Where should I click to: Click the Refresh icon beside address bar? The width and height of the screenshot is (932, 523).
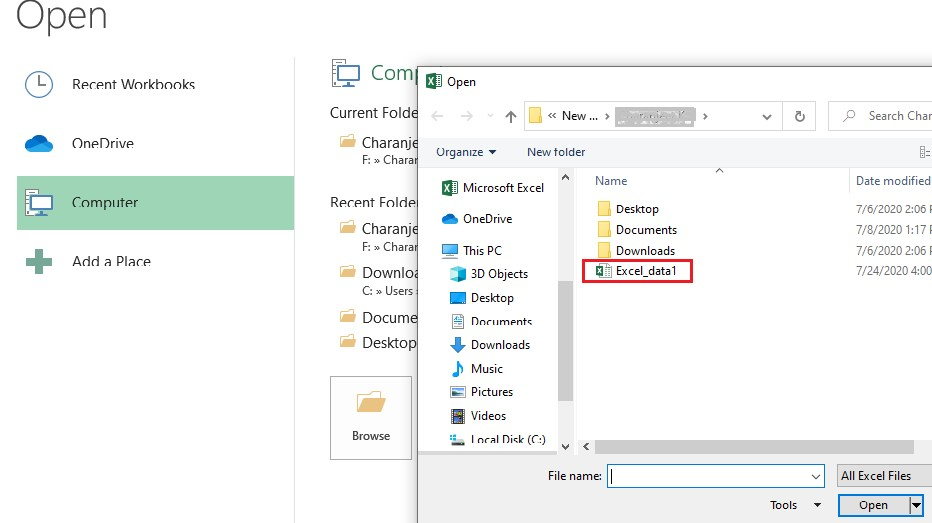tap(799, 116)
